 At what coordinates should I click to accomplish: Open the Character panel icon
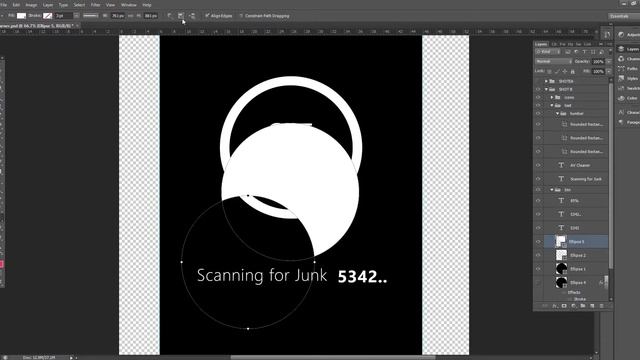[x=621, y=112]
